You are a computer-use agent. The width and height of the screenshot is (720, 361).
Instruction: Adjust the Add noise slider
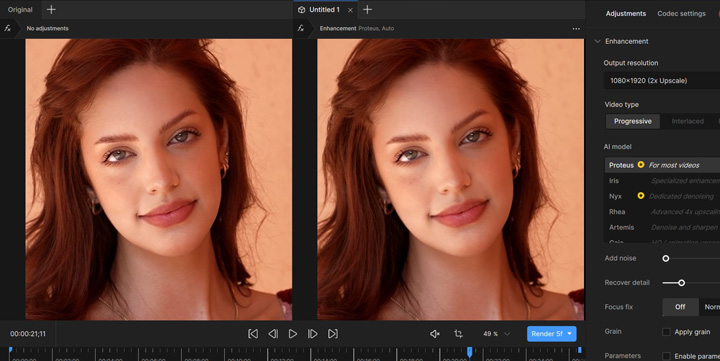[x=665, y=259]
